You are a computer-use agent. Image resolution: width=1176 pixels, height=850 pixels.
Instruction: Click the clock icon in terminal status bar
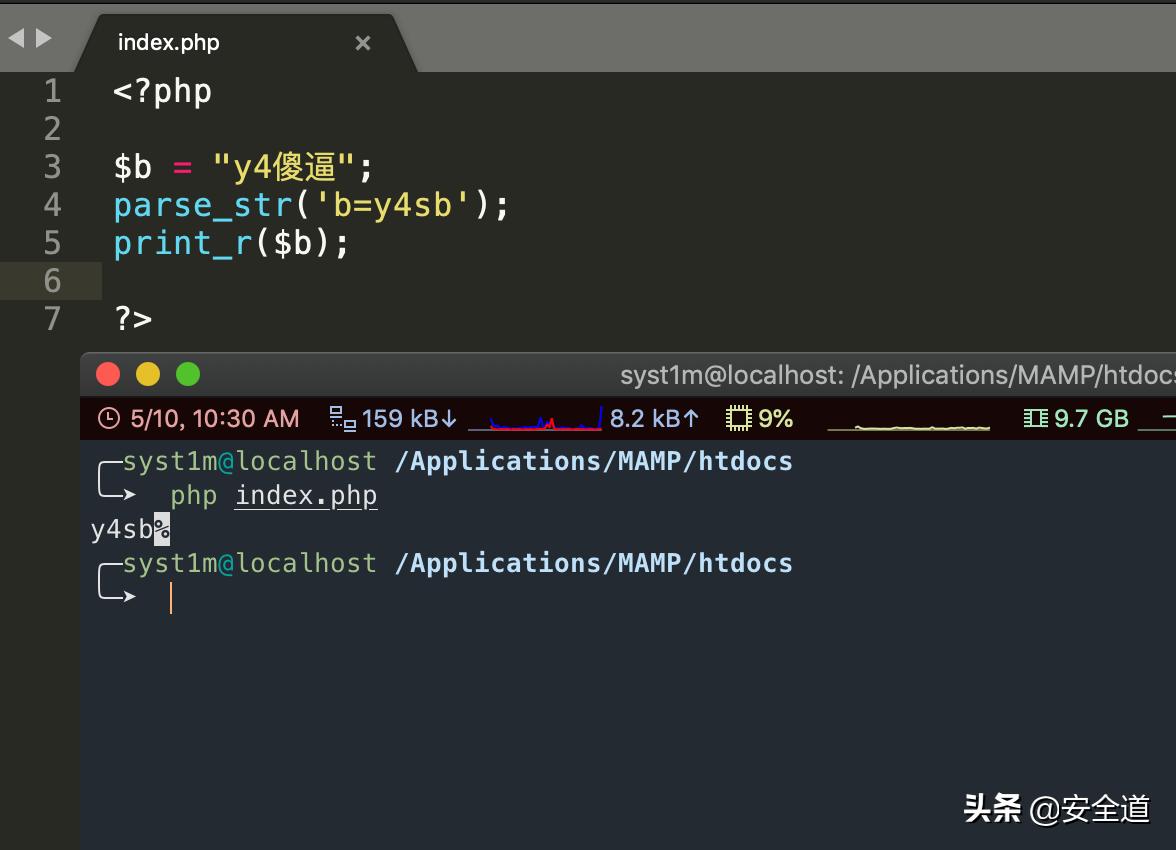coord(109,419)
